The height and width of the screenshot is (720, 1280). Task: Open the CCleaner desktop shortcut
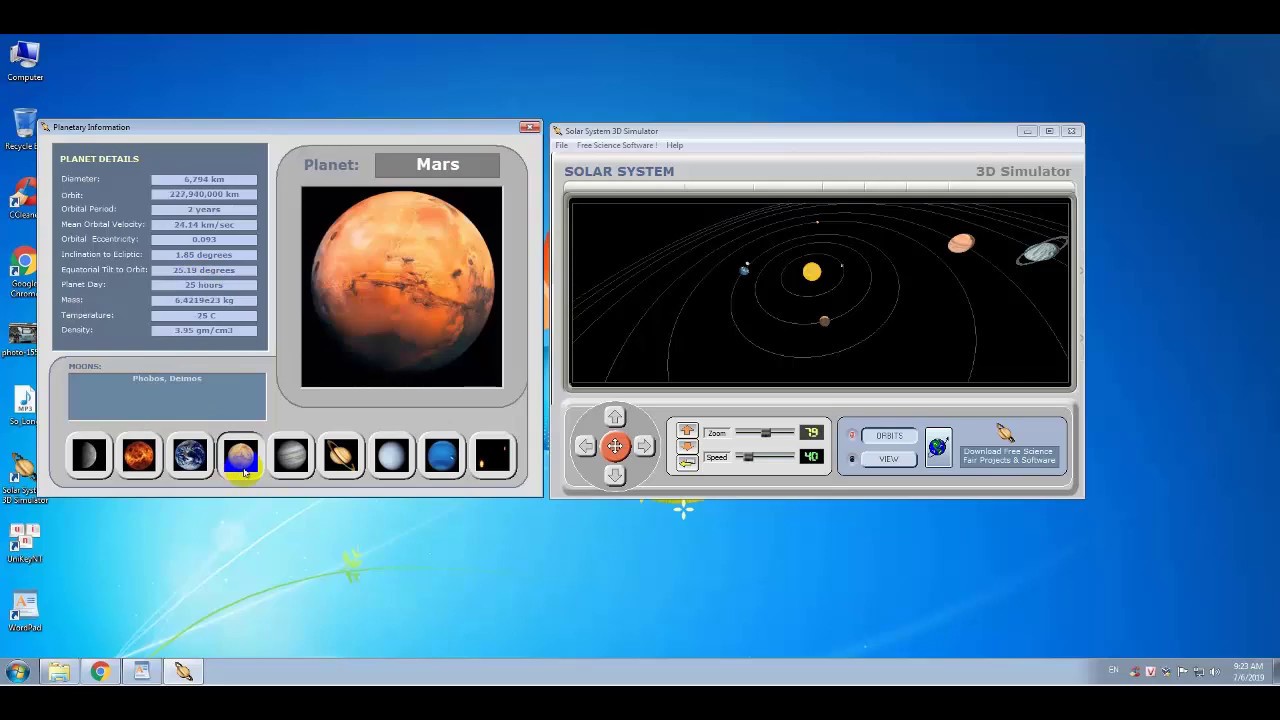coord(22,198)
